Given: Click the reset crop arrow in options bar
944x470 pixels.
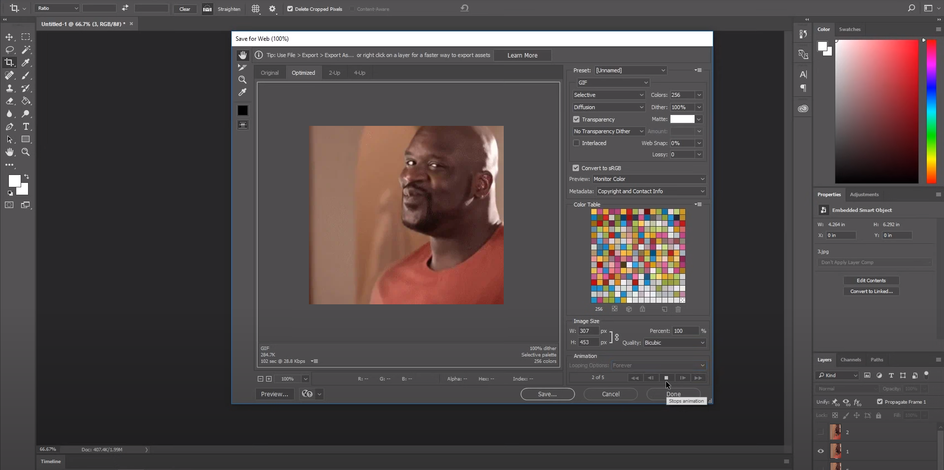Looking at the screenshot, I should (x=464, y=8).
